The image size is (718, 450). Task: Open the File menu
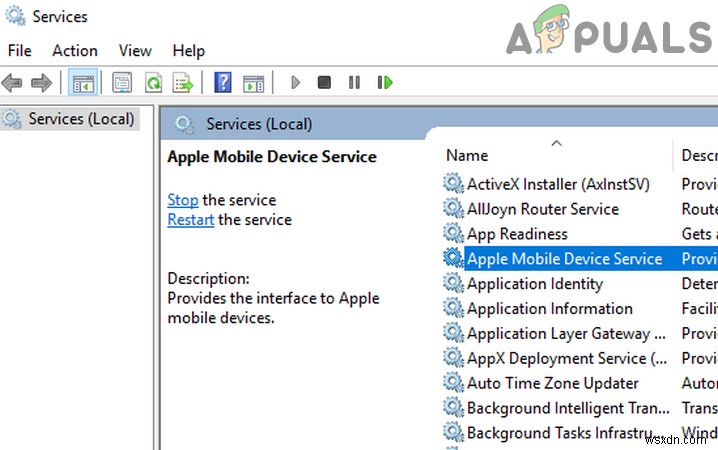20,50
